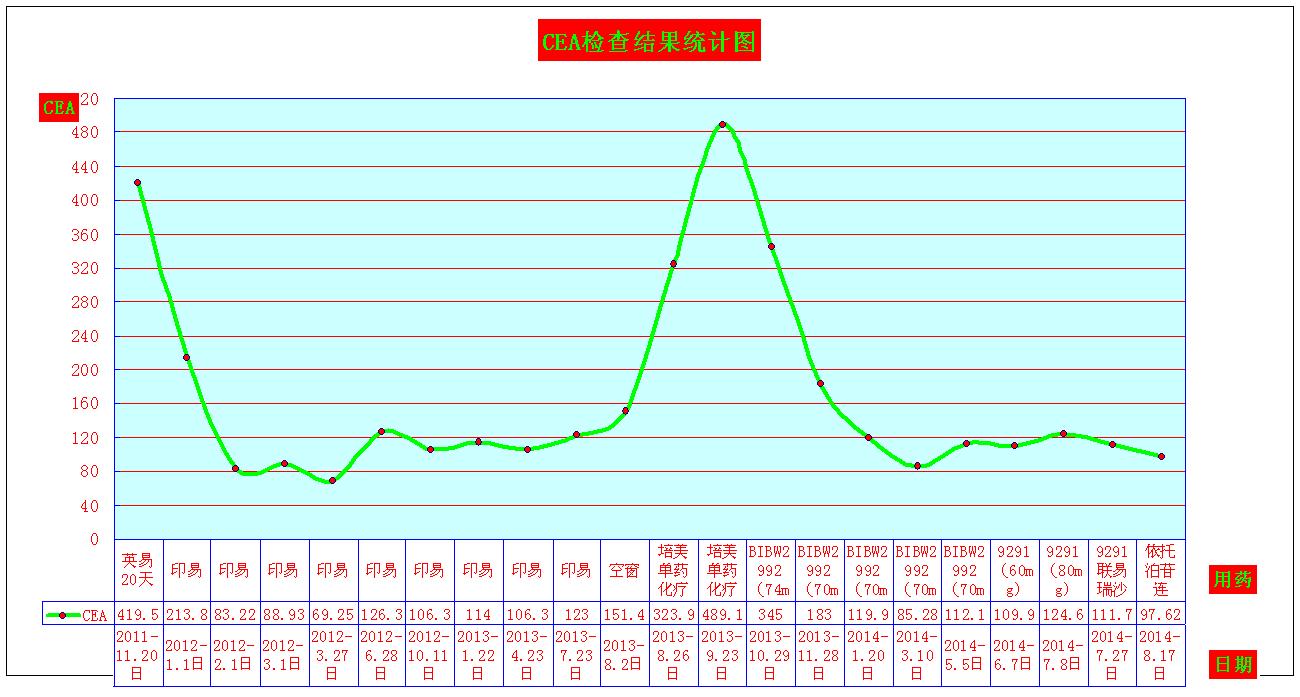Image resolution: width=1300 pixels, height=697 pixels.
Task: Select the peak data point at 489.1
Action: pos(722,125)
